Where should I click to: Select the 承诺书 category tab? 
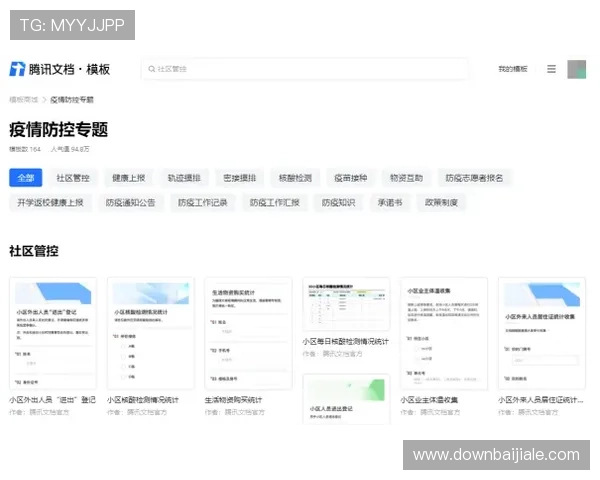pos(390,202)
